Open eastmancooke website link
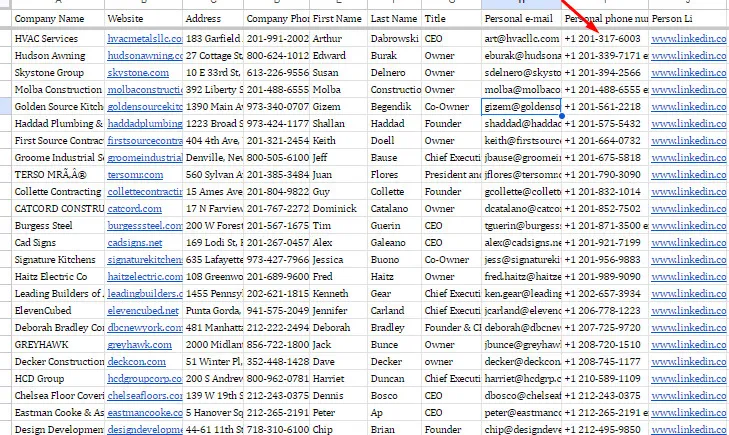 coord(145,413)
